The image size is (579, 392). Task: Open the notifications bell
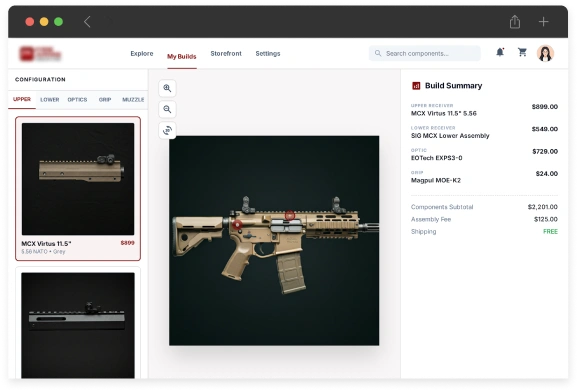pyautogui.click(x=500, y=52)
